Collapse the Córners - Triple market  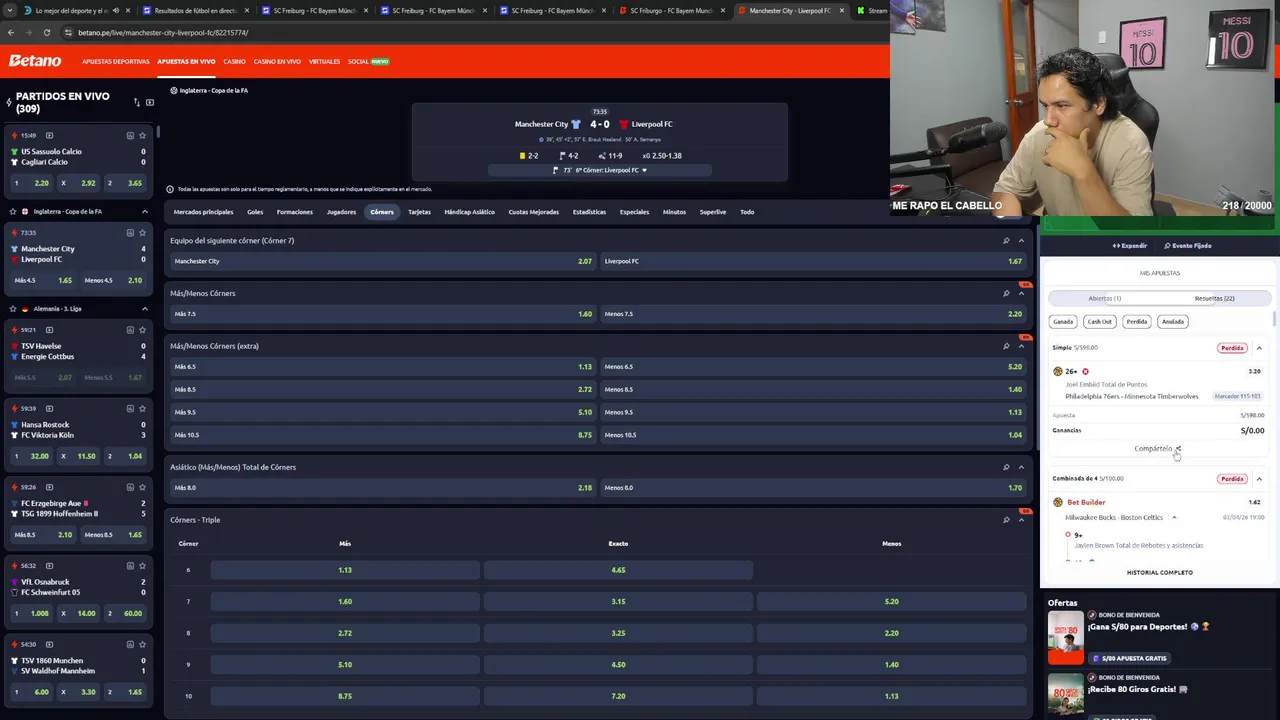pyautogui.click(x=1021, y=520)
